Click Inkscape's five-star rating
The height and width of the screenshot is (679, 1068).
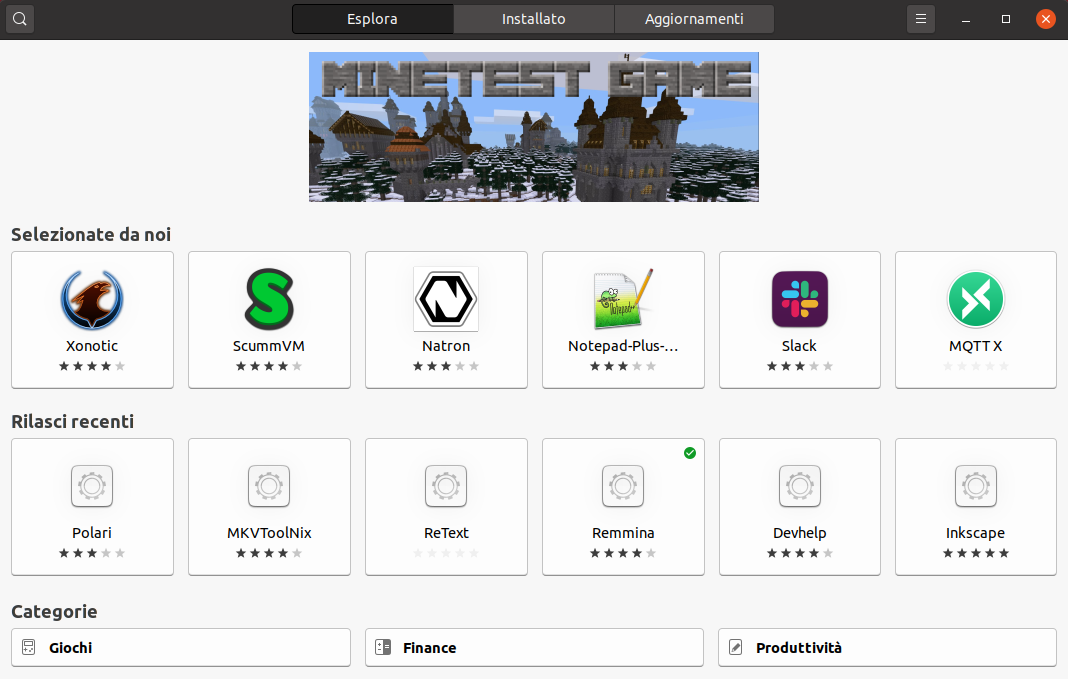[975, 553]
